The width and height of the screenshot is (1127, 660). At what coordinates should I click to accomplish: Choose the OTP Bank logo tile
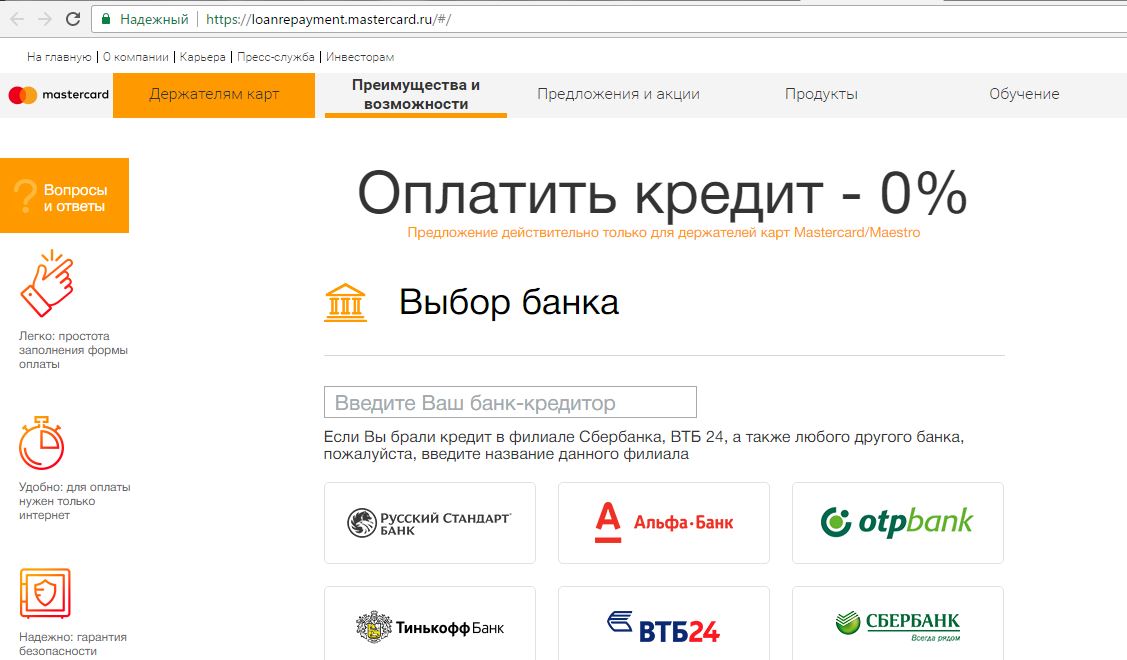(898, 523)
